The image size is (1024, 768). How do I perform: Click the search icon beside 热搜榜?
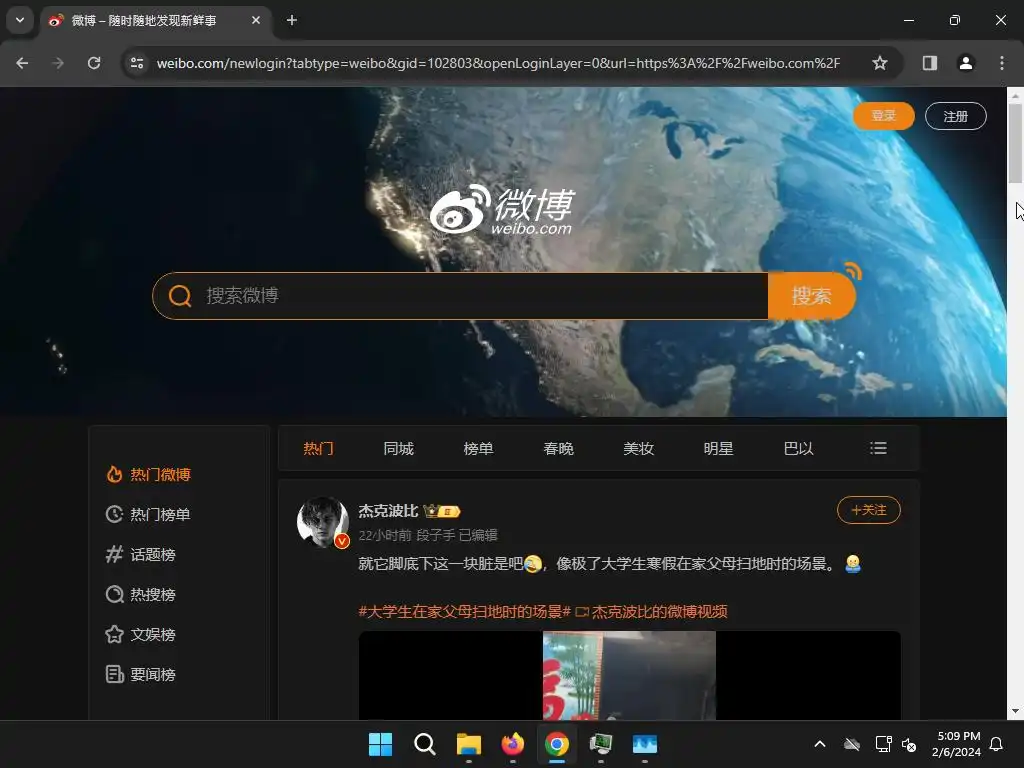(x=114, y=594)
